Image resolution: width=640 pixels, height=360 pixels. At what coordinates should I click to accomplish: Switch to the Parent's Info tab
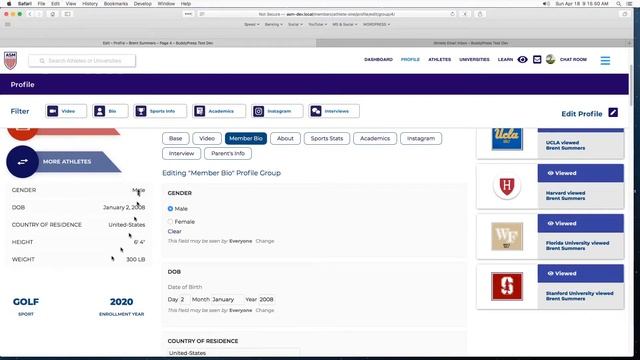pos(228,153)
